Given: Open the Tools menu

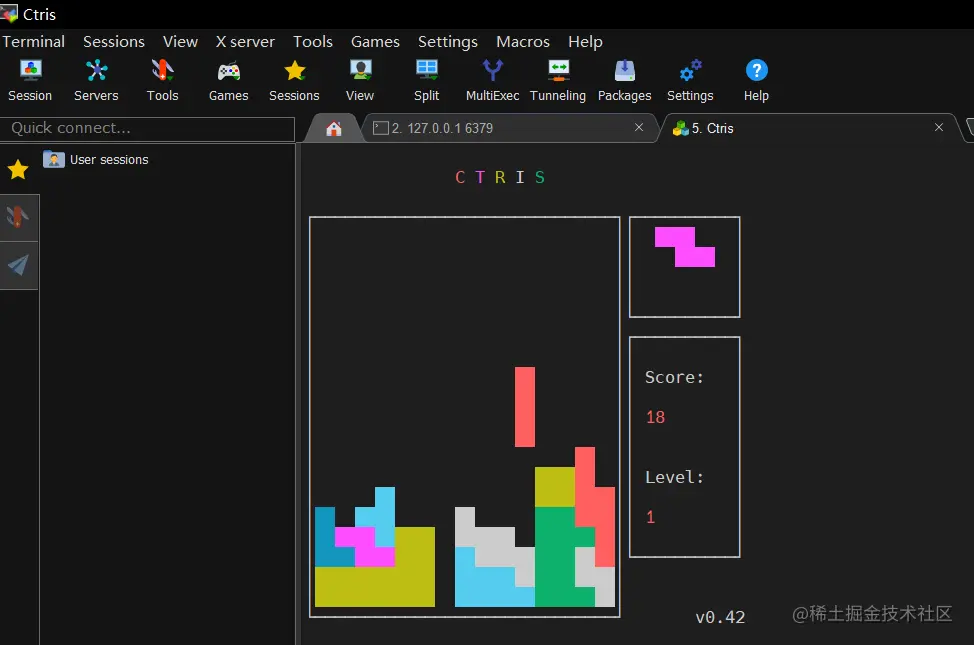Looking at the screenshot, I should coord(312,42).
